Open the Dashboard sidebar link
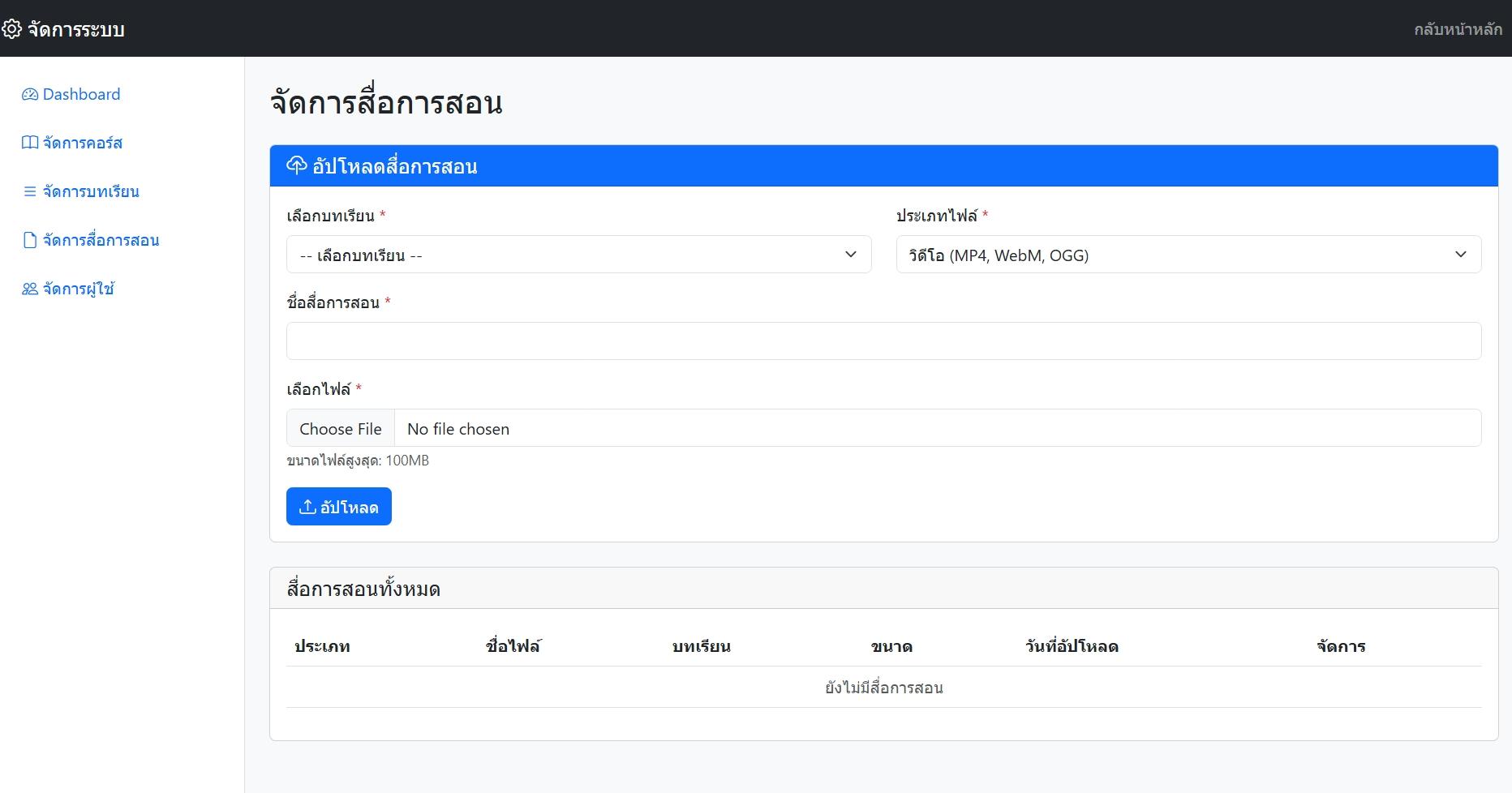This screenshot has height=793, width=1512. coord(71,94)
